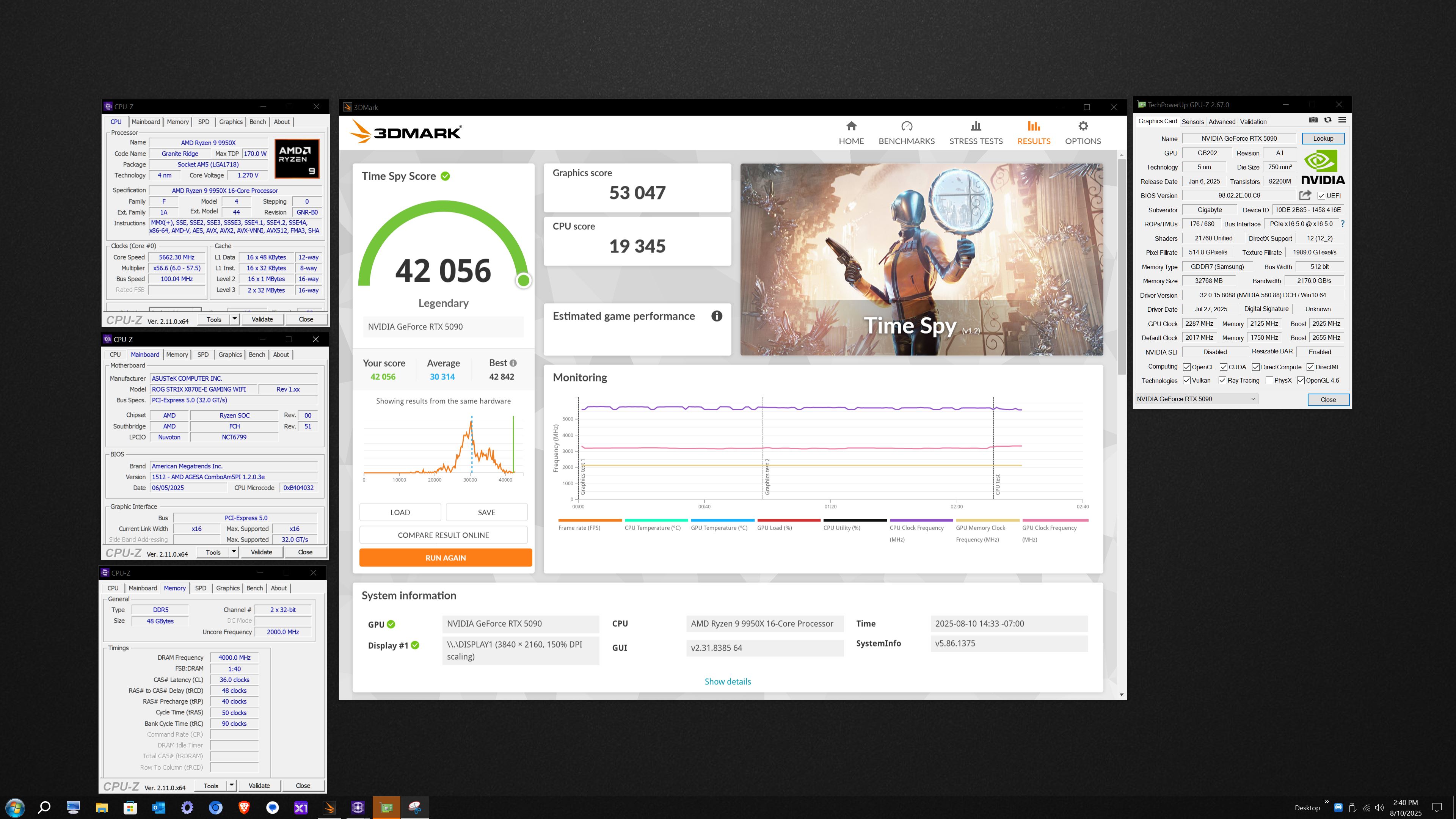Toggle the OpenGL 4.6 checkbox

(1301, 380)
